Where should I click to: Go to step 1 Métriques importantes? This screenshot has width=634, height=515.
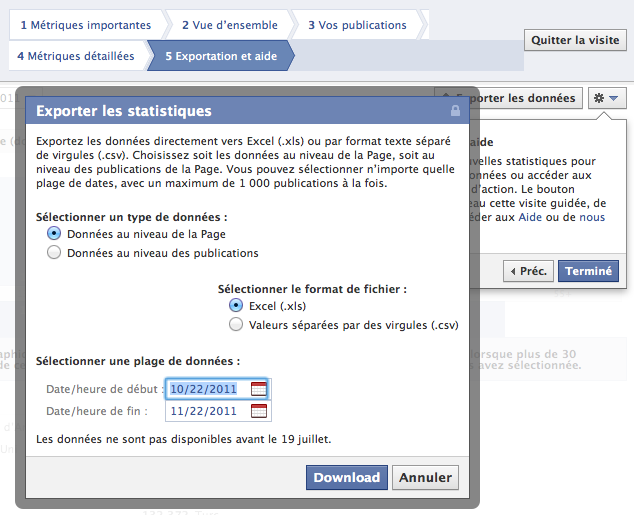[x=86, y=25]
